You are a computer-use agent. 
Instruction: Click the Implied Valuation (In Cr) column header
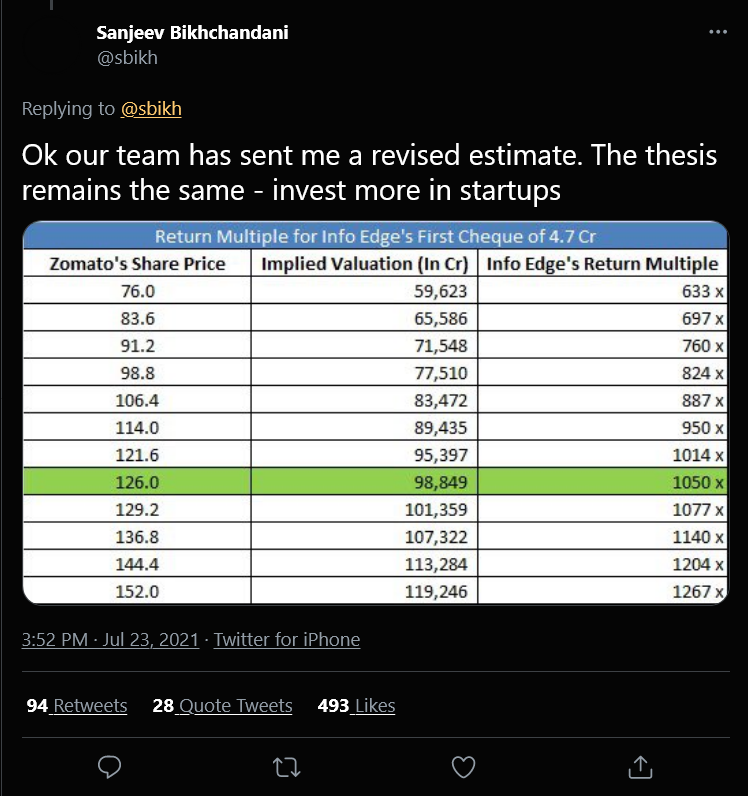364,264
